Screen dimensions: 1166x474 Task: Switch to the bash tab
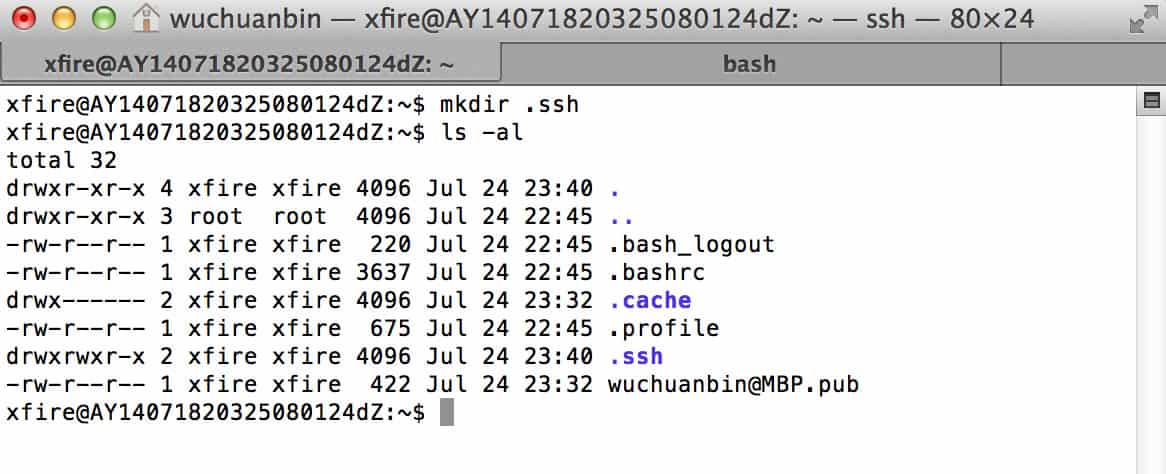click(x=750, y=64)
